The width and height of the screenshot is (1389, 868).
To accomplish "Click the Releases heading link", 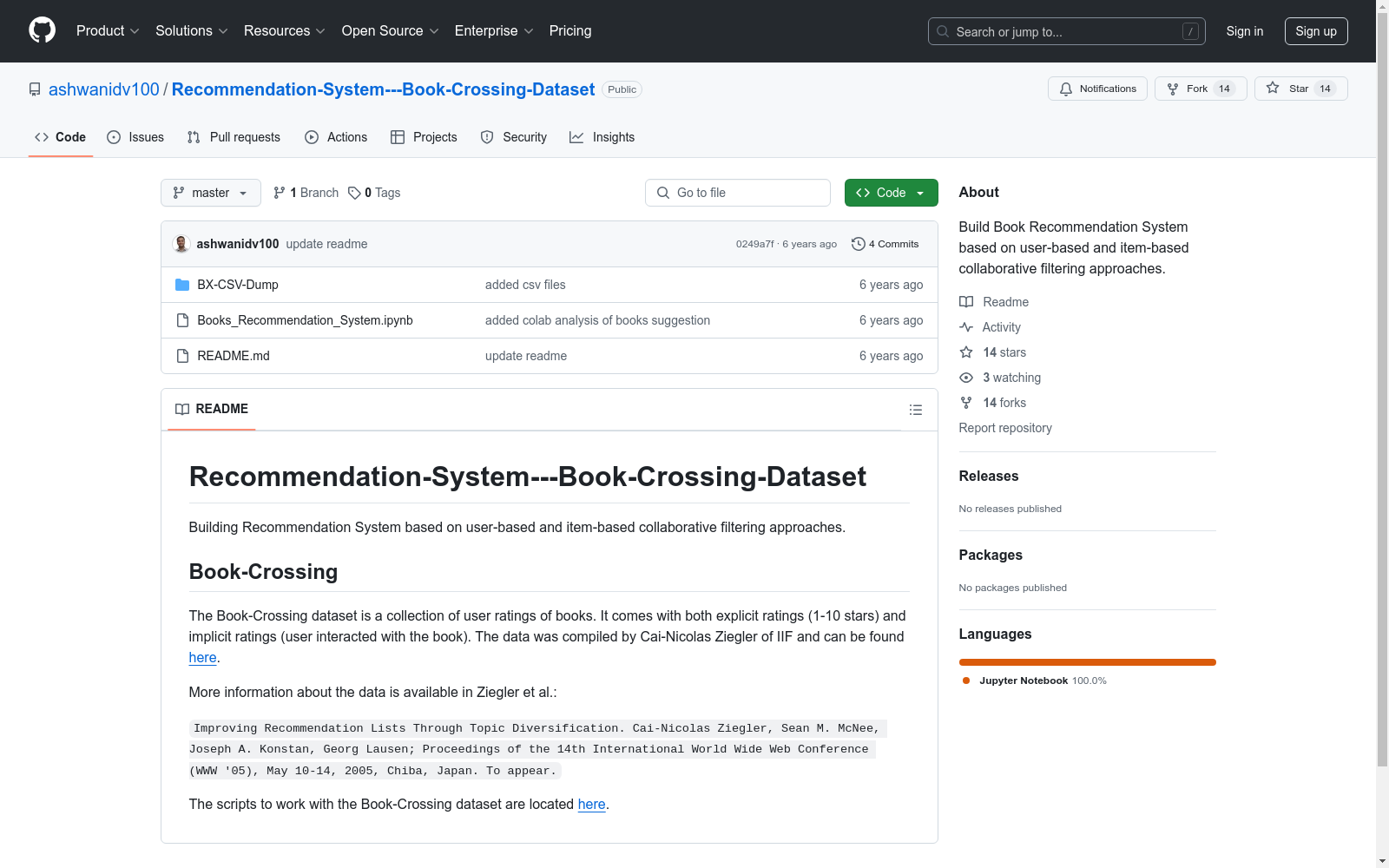I will 989,476.
